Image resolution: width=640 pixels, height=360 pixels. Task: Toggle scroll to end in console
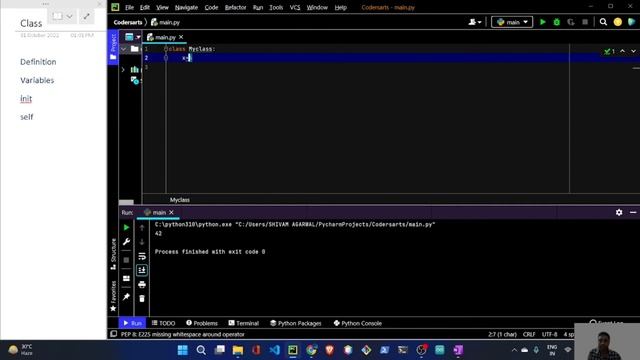tap(142, 270)
